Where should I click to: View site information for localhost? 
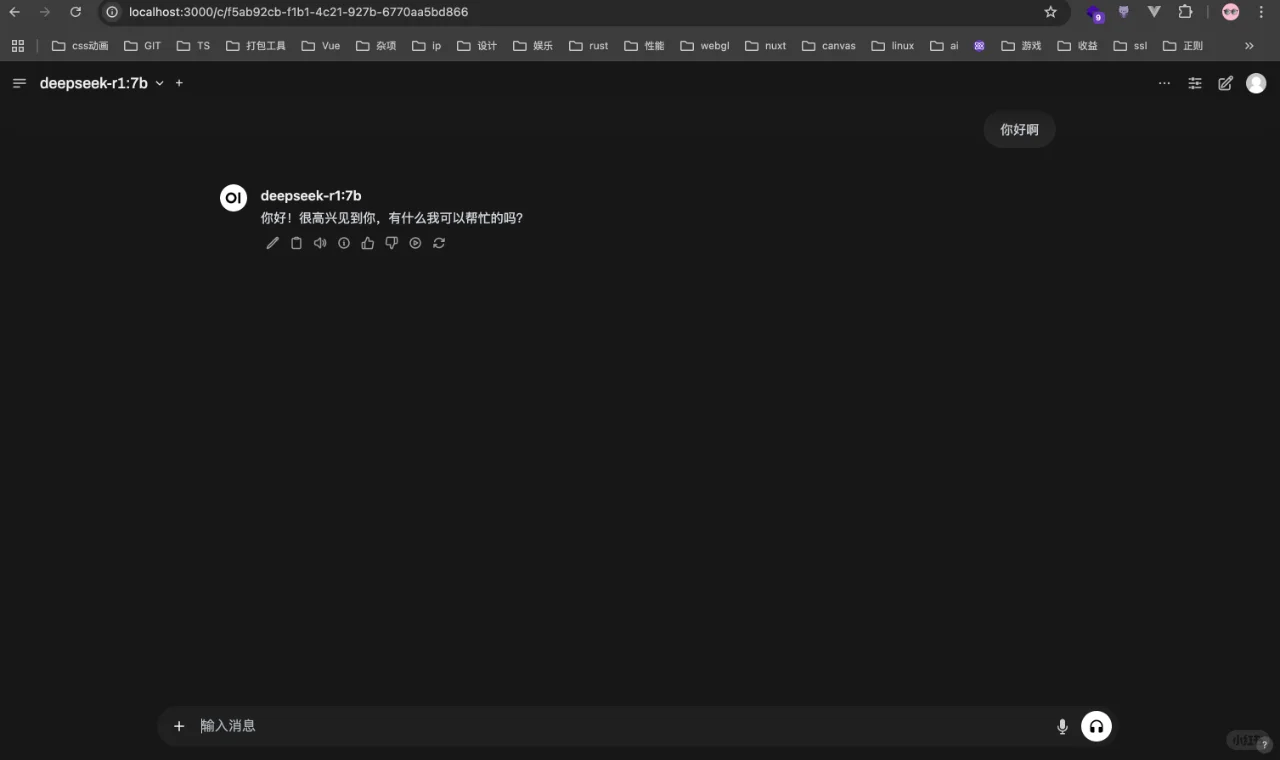pos(112,12)
